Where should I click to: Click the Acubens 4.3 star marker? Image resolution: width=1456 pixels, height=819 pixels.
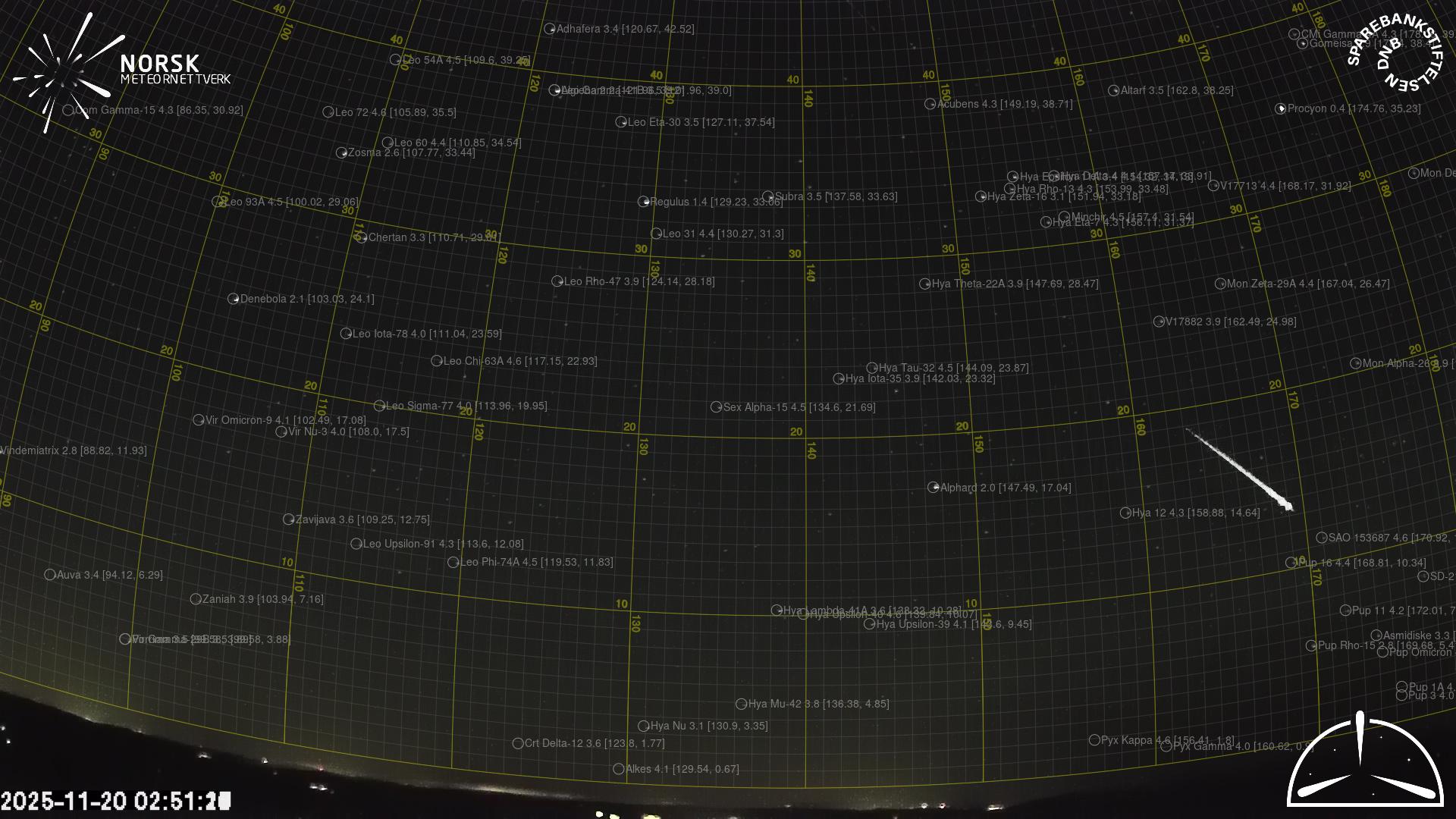pos(930,104)
